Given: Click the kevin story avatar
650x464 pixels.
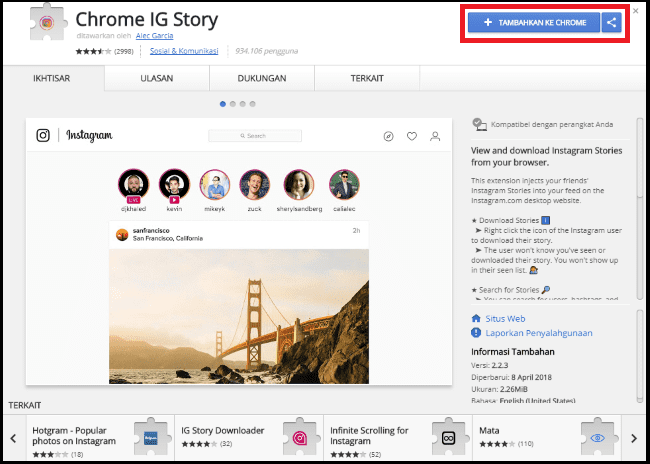Looking at the screenshot, I should coord(174,185).
